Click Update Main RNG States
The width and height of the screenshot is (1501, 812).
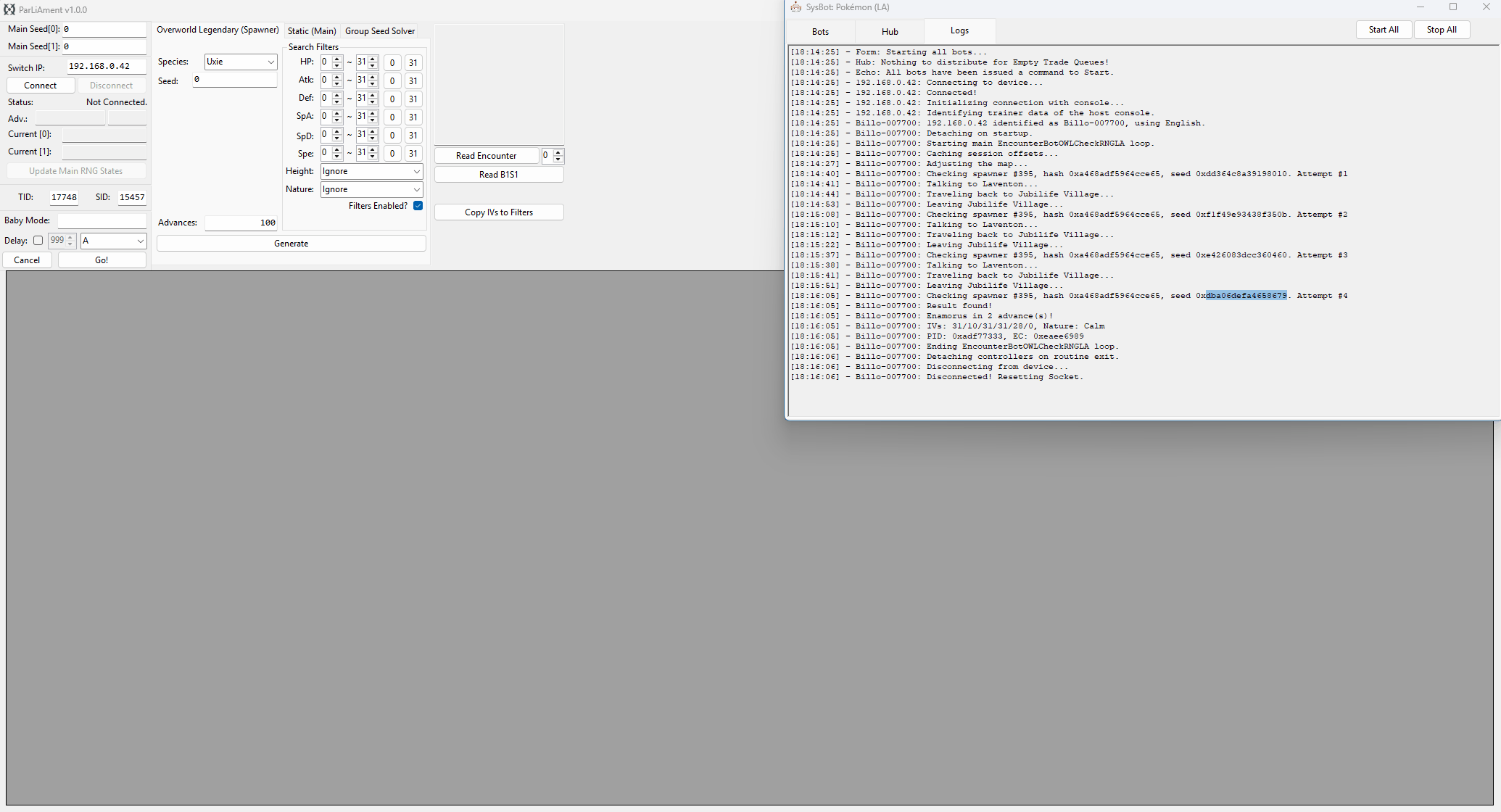coord(76,170)
